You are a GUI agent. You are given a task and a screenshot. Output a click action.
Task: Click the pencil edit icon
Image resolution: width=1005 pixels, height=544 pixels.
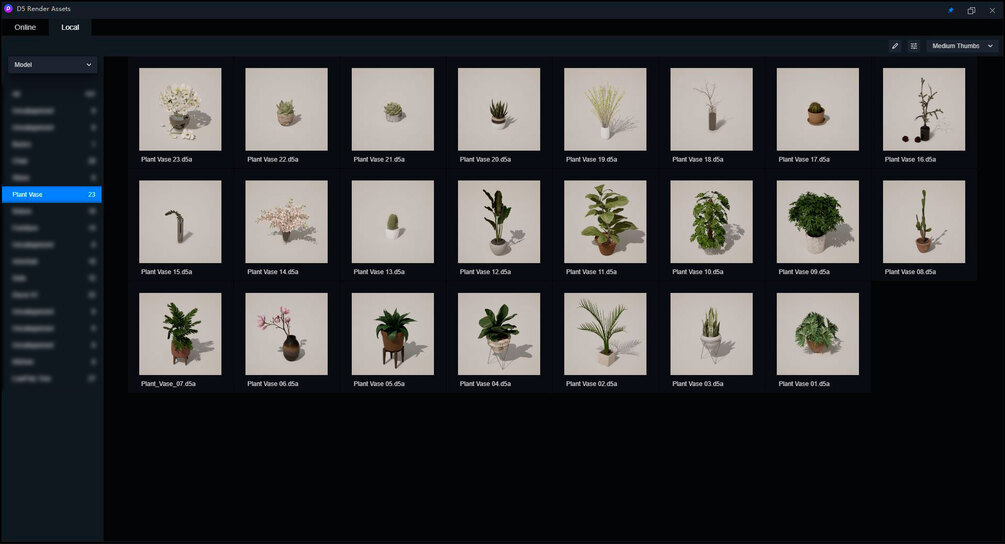click(x=895, y=46)
